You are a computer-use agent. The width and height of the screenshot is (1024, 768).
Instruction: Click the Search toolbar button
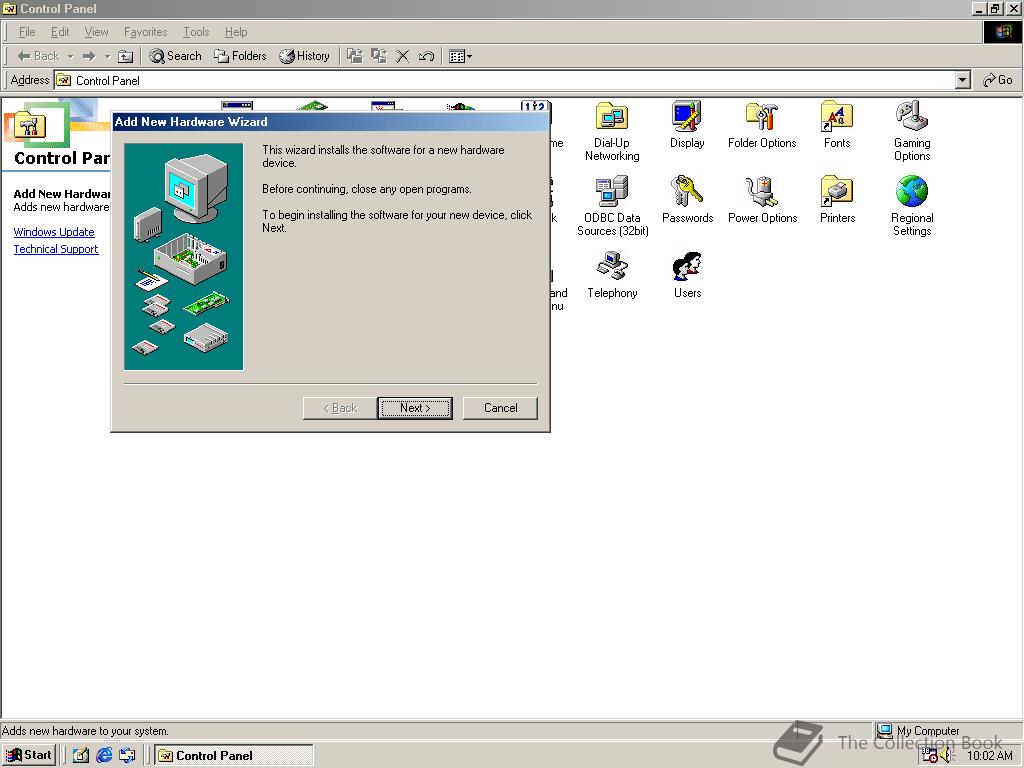175,56
